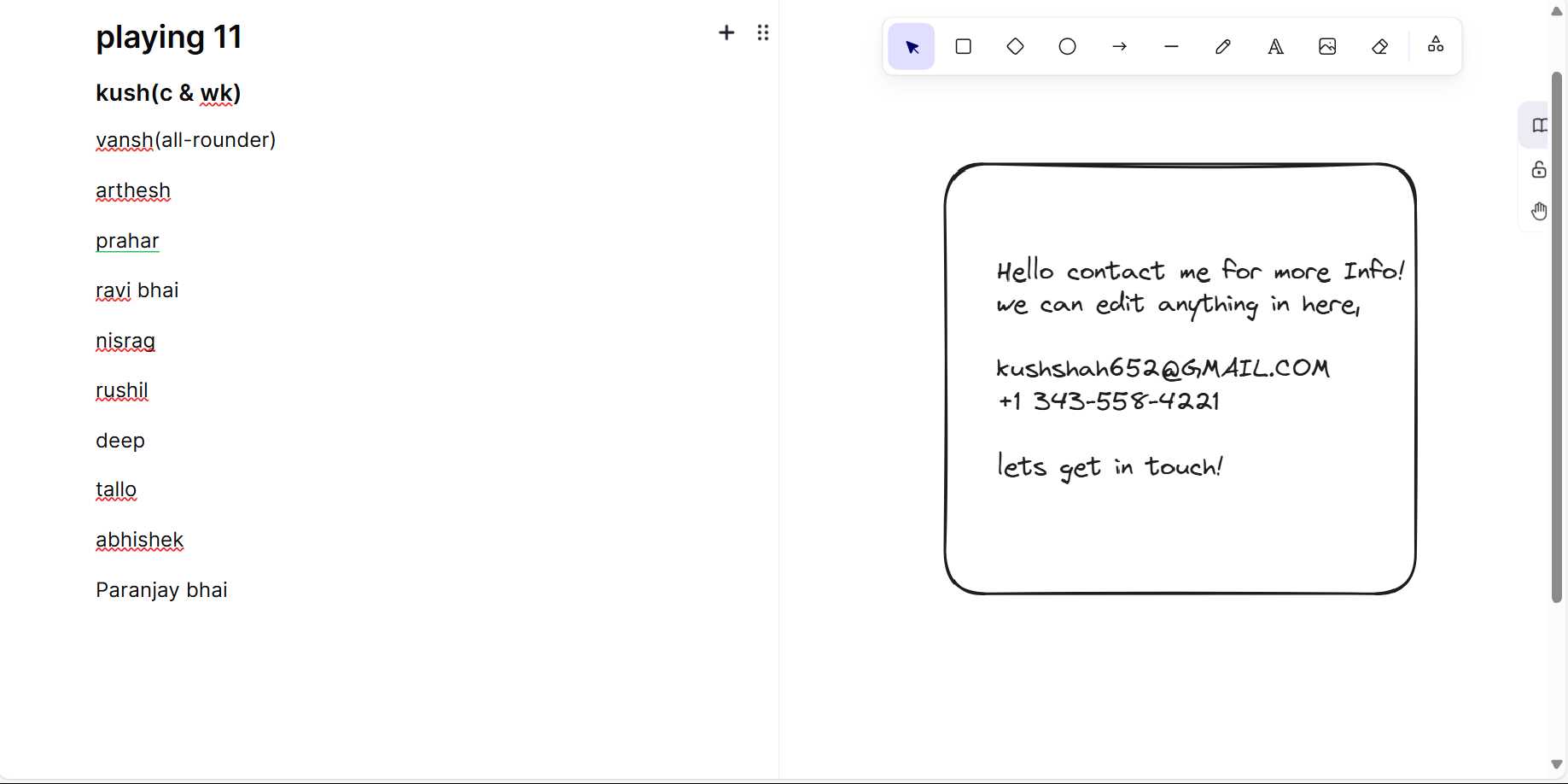Open the shapes library panel
The width and height of the screenshot is (1568, 784).
click(1539, 125)
